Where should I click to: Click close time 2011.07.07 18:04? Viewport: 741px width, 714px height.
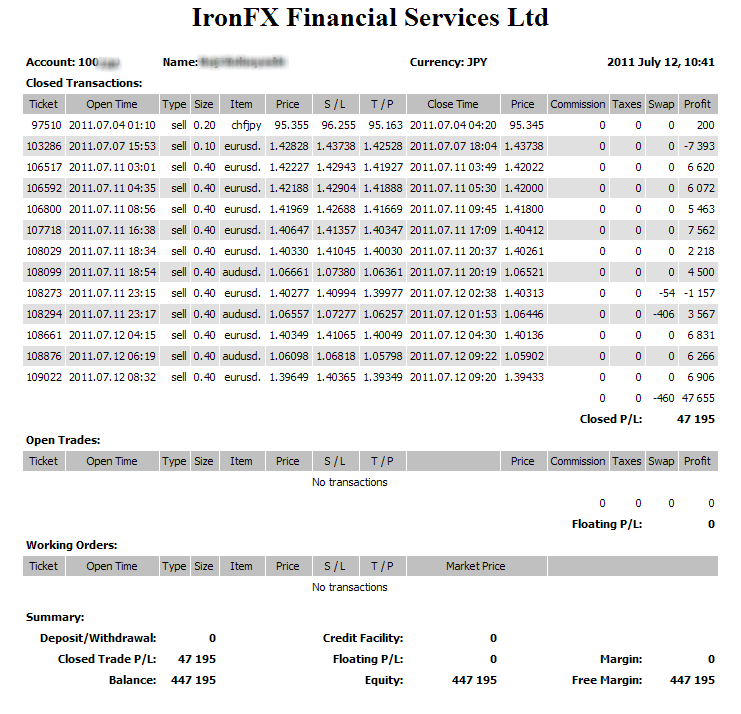453,146
